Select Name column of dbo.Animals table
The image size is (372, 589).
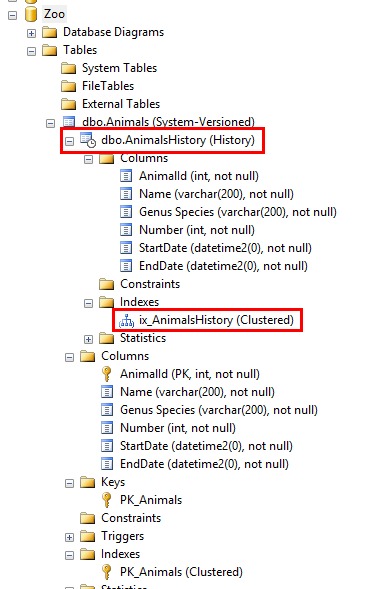197,392
